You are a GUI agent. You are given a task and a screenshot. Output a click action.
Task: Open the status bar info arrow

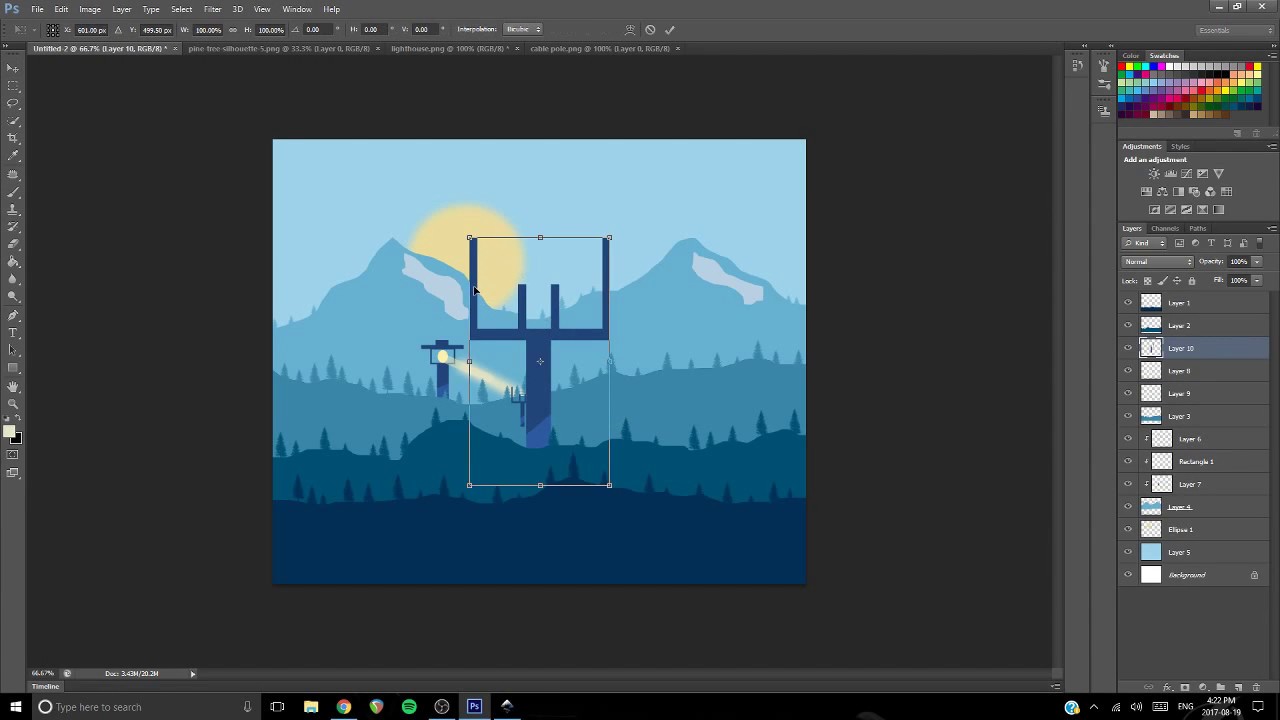click(193, 674)
